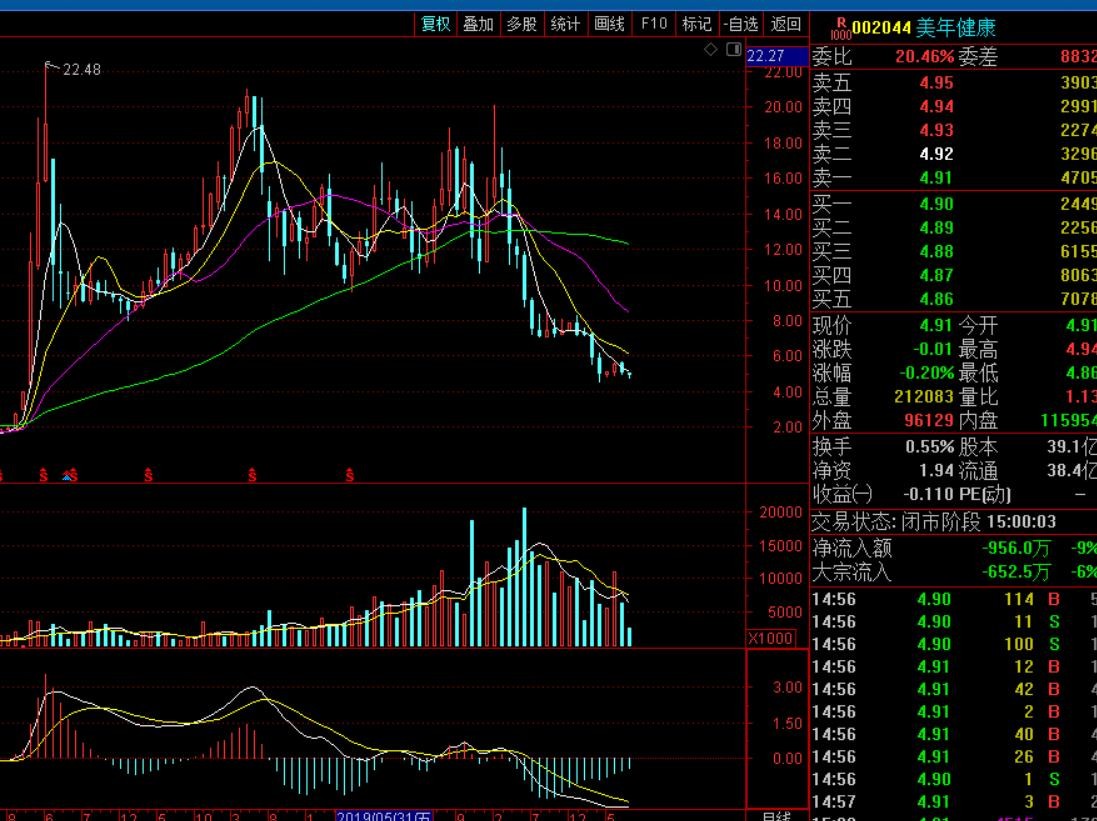The image size is (1097, 821).
Task: Click the 22.48 peak price label
Action: pos(81,70)
